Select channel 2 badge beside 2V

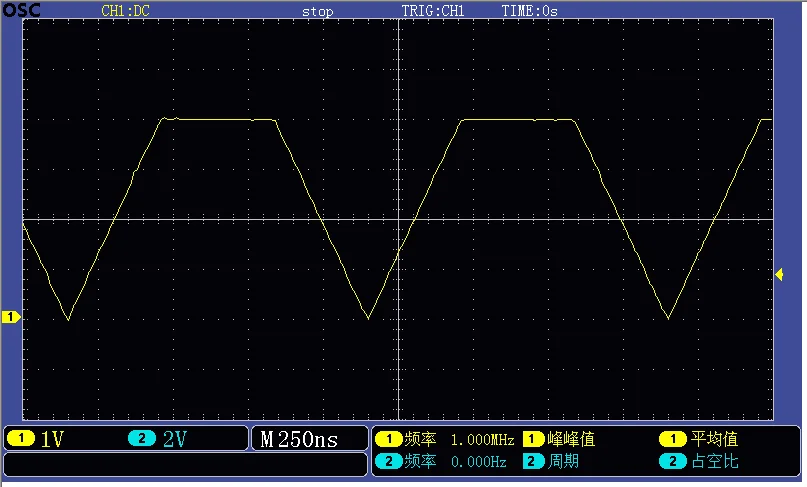pyautogui.click(x=142, y=439)
